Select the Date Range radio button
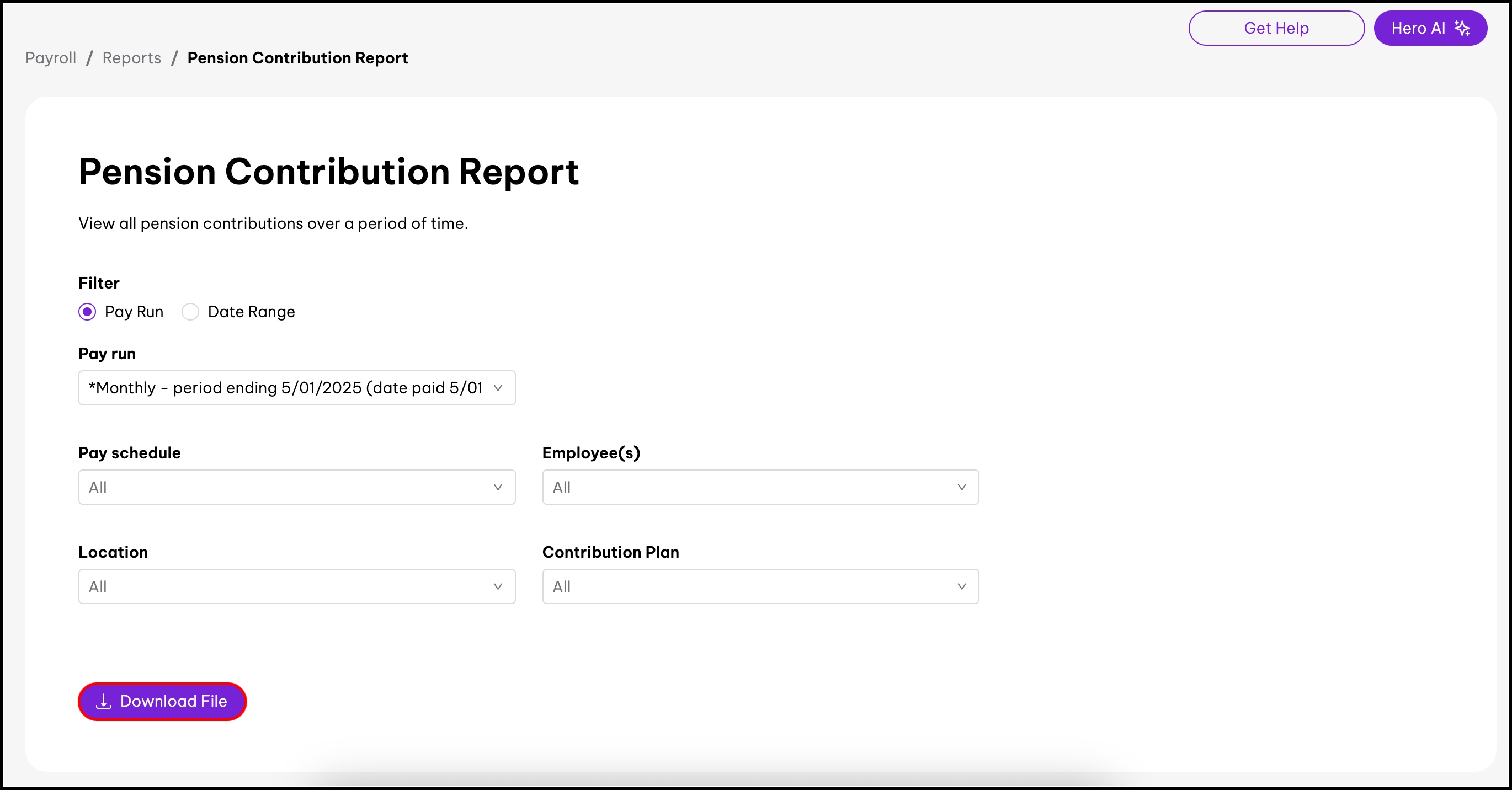The height and width of the screenshot is (790, 1512). coord(190,312)
